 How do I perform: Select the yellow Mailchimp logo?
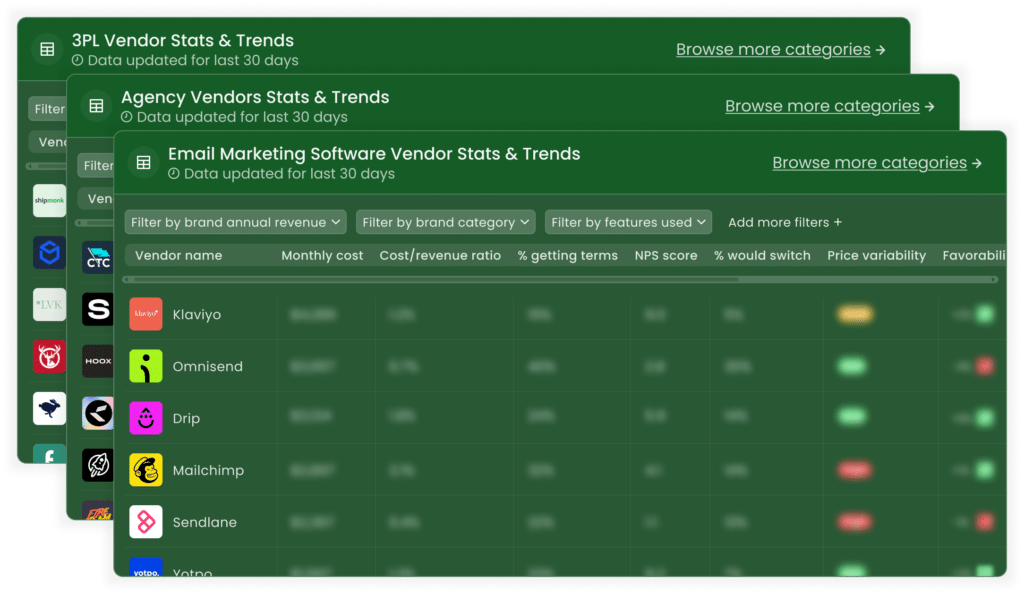tap(146, 470)
